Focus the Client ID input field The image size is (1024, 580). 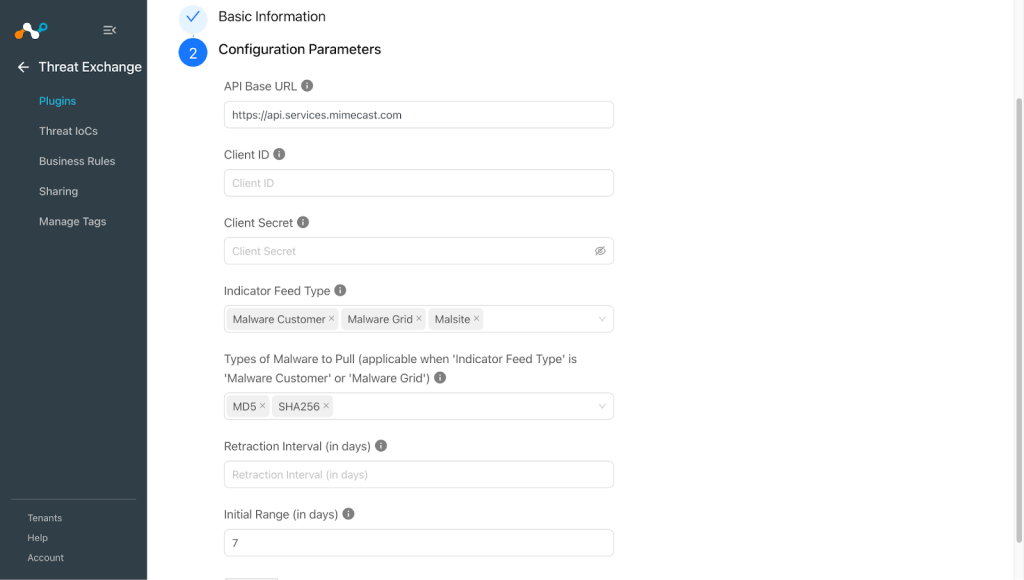pos(419,183)
